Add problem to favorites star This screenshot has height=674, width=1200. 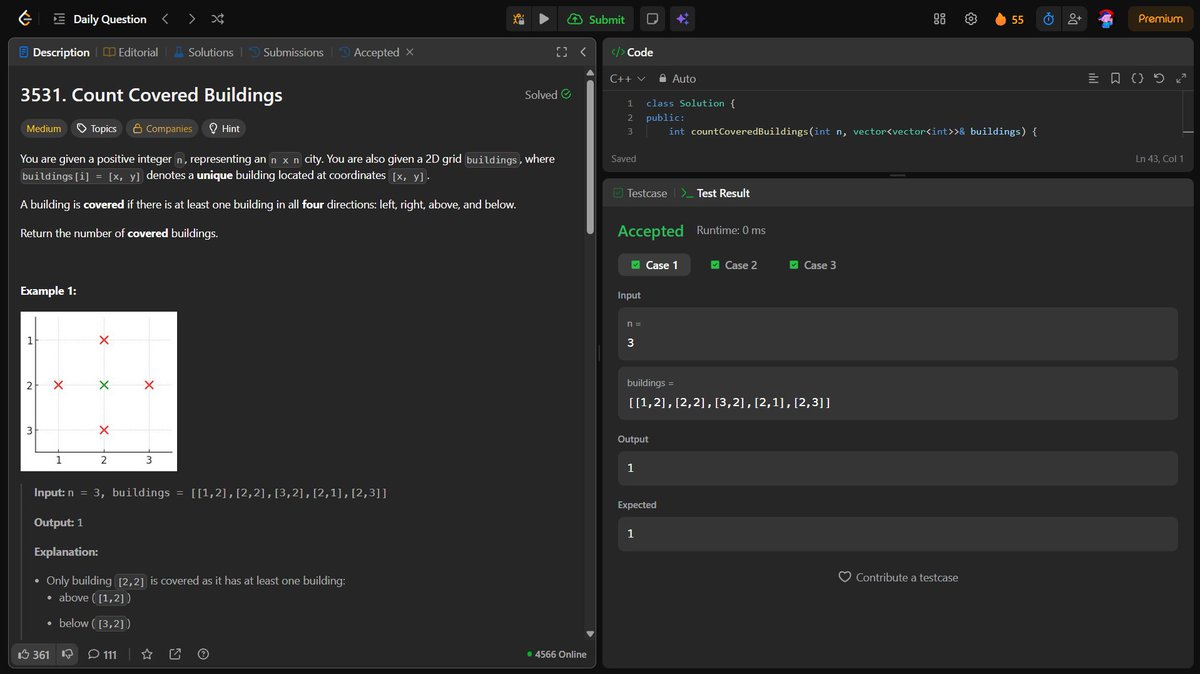(147, 654)
